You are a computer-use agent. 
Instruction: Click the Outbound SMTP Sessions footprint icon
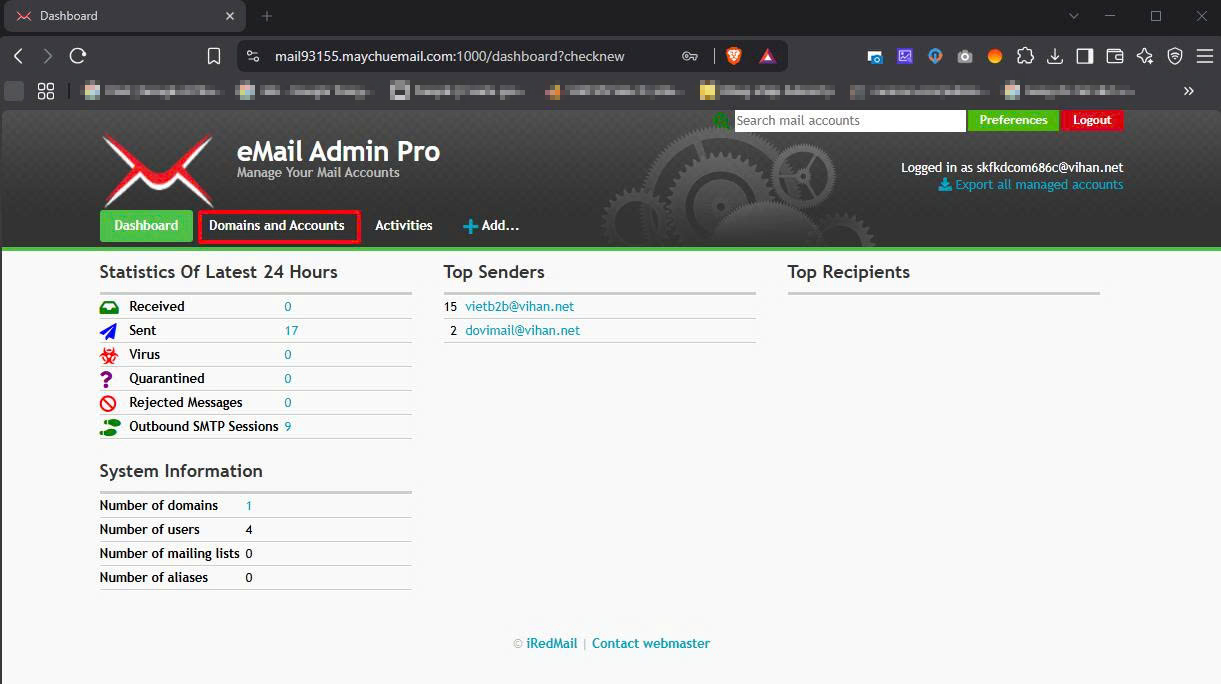tap(110, 427)
